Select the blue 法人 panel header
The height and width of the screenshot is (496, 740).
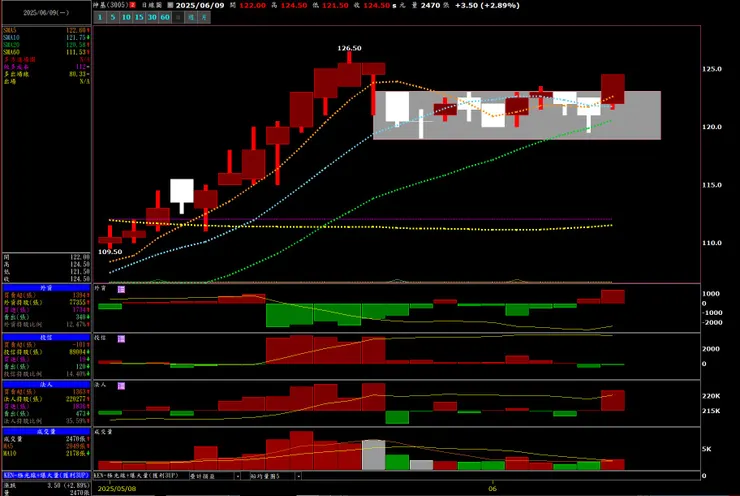46,385
